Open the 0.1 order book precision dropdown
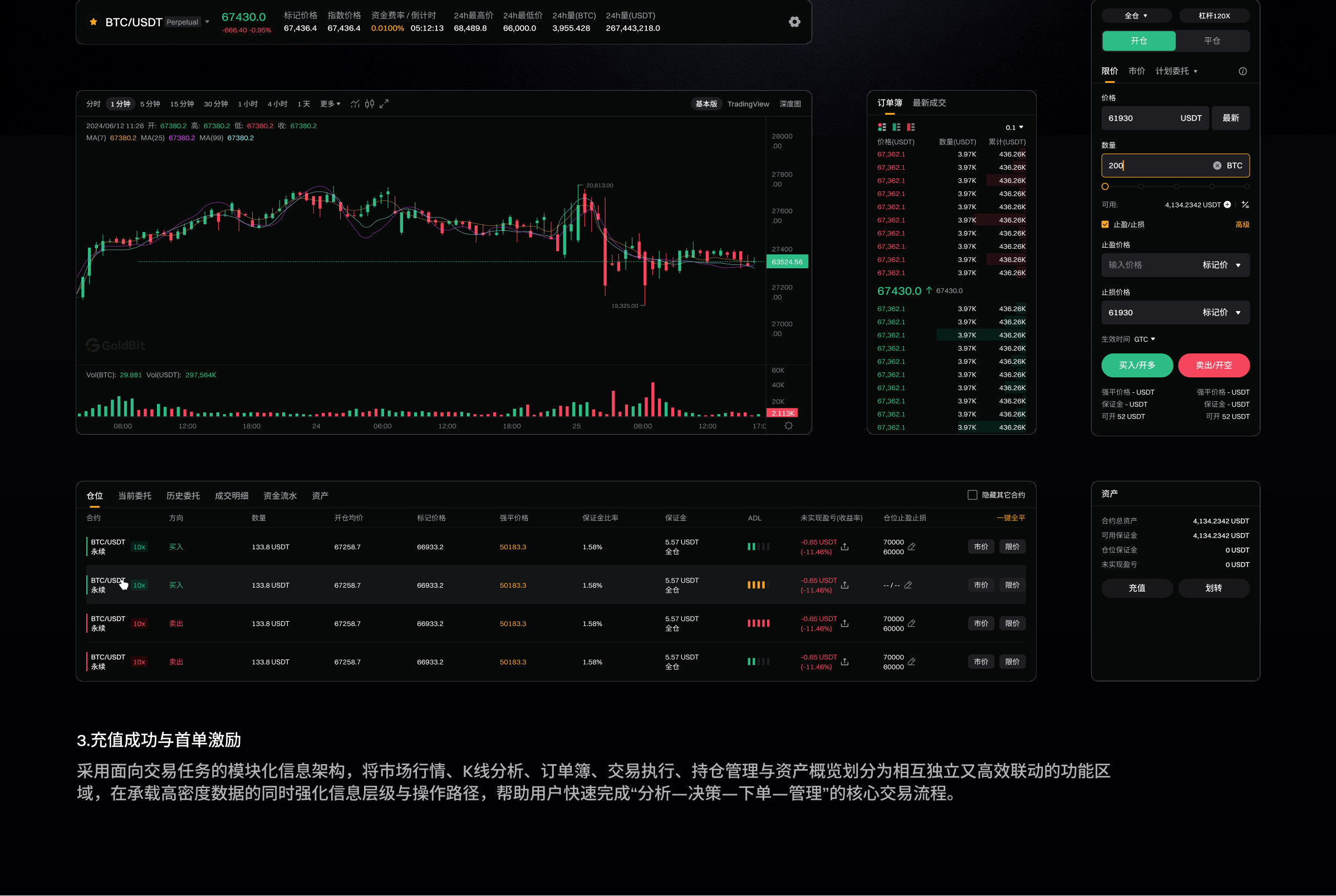 pyautogui.click(x=1014, y=127)
